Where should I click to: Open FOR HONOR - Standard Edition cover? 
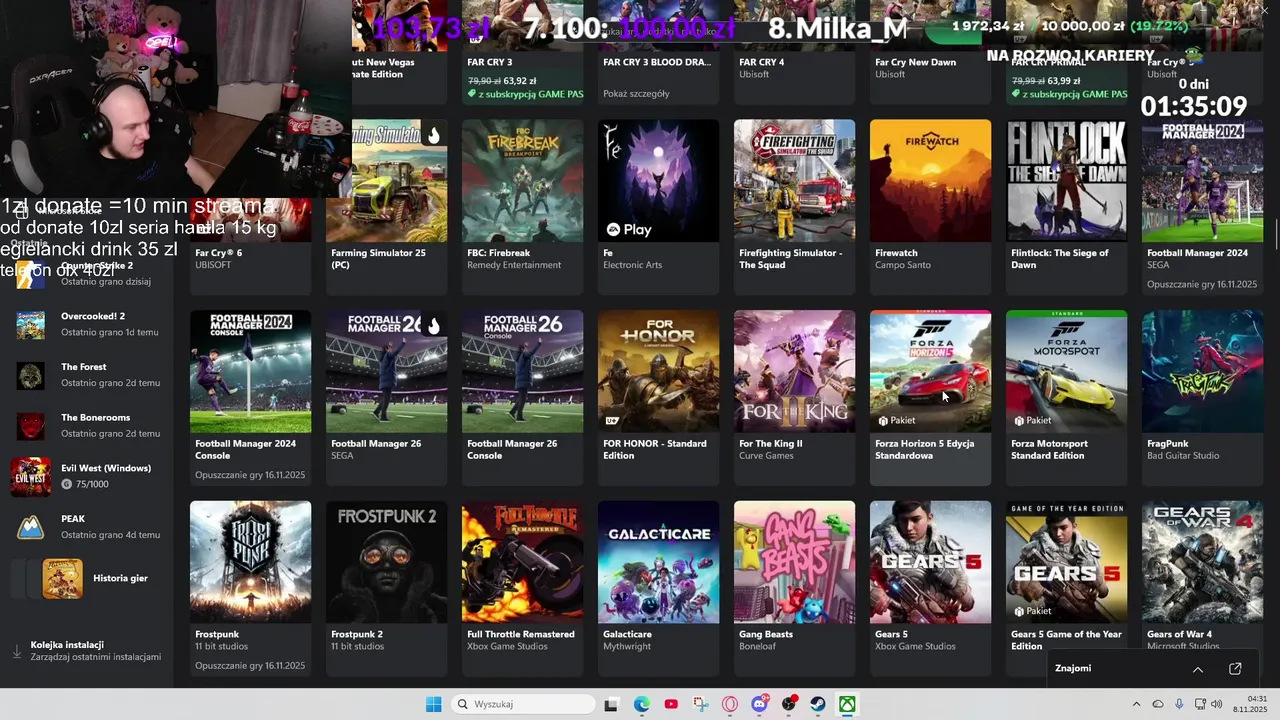click(x=658, y=371)
